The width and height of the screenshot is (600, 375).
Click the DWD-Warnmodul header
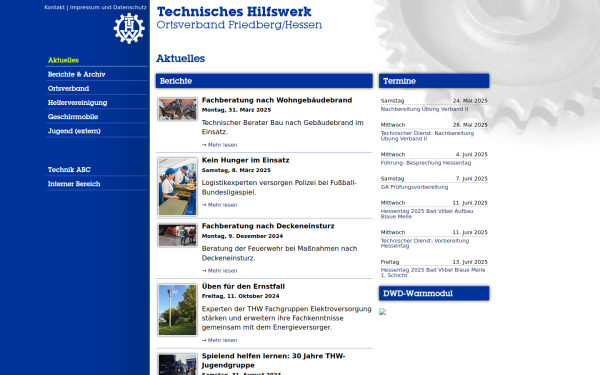[434, 293]
